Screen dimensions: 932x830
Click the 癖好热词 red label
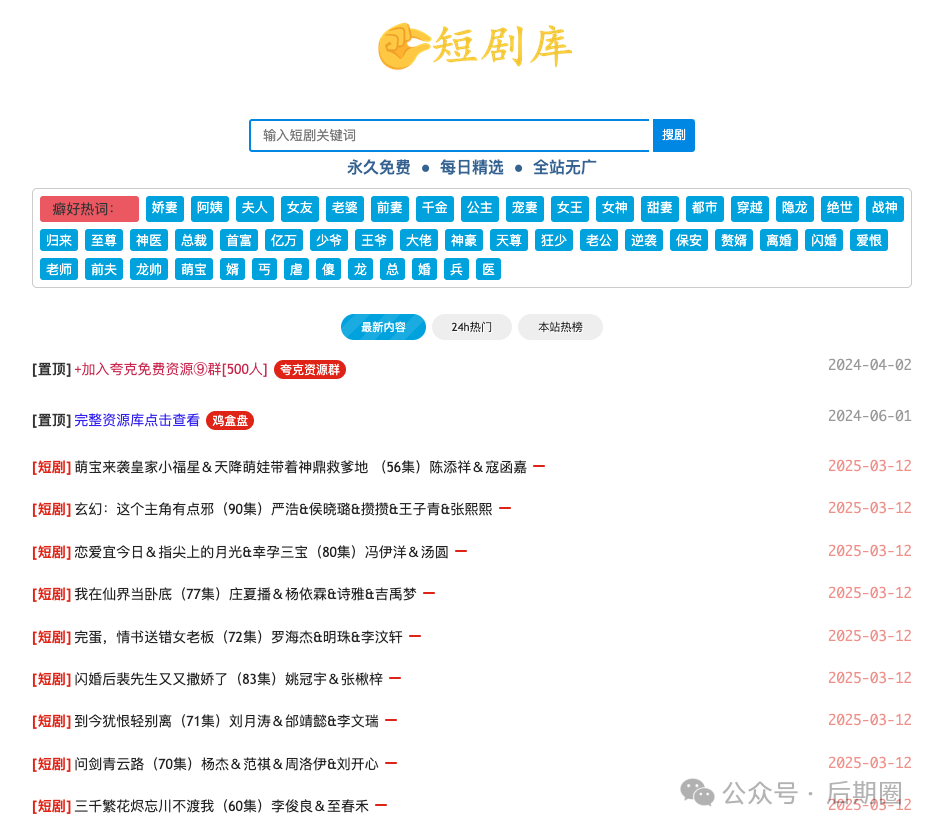[x=88, y=208]
